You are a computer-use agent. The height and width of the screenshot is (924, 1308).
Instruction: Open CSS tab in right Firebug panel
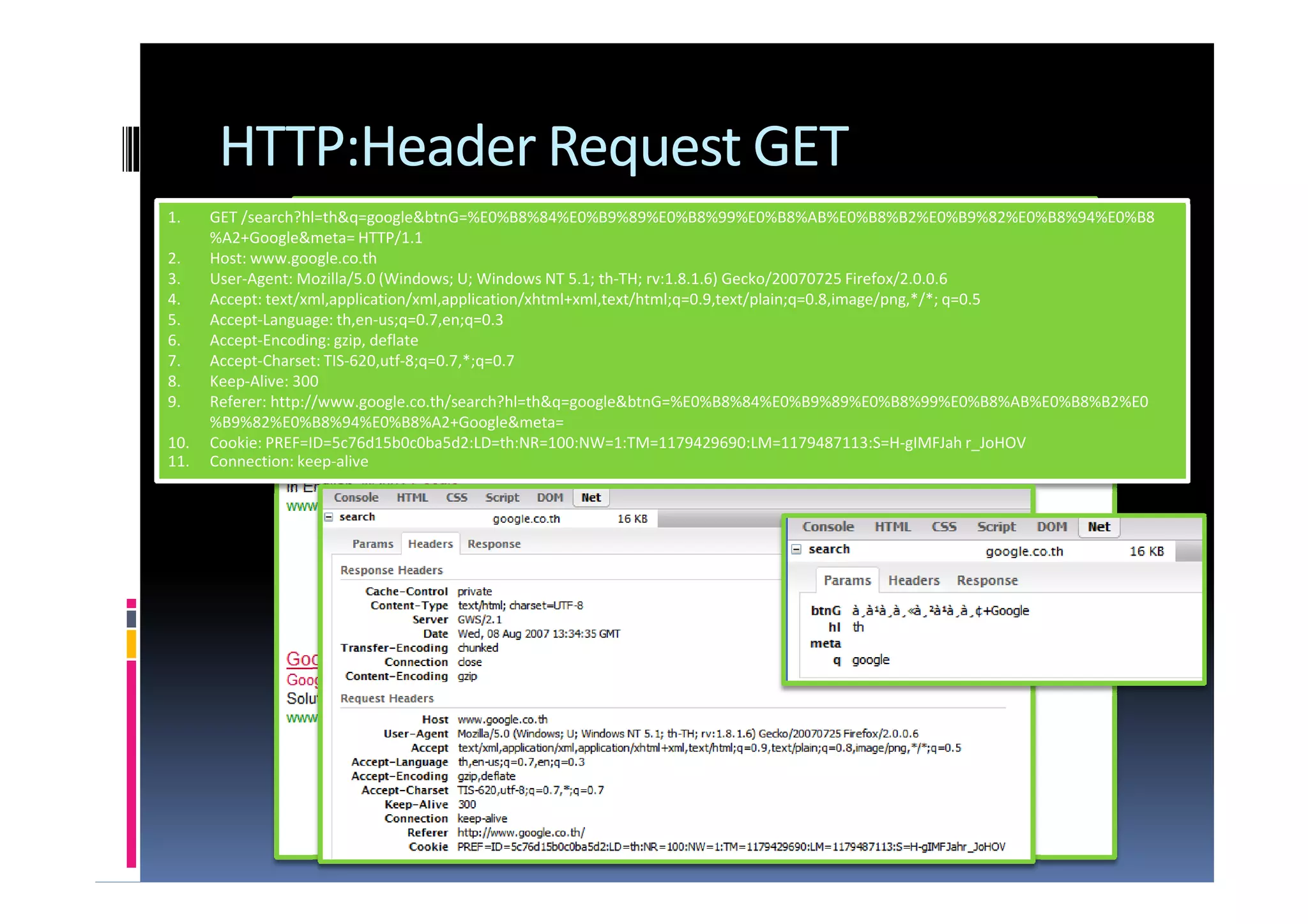point(944,527)
